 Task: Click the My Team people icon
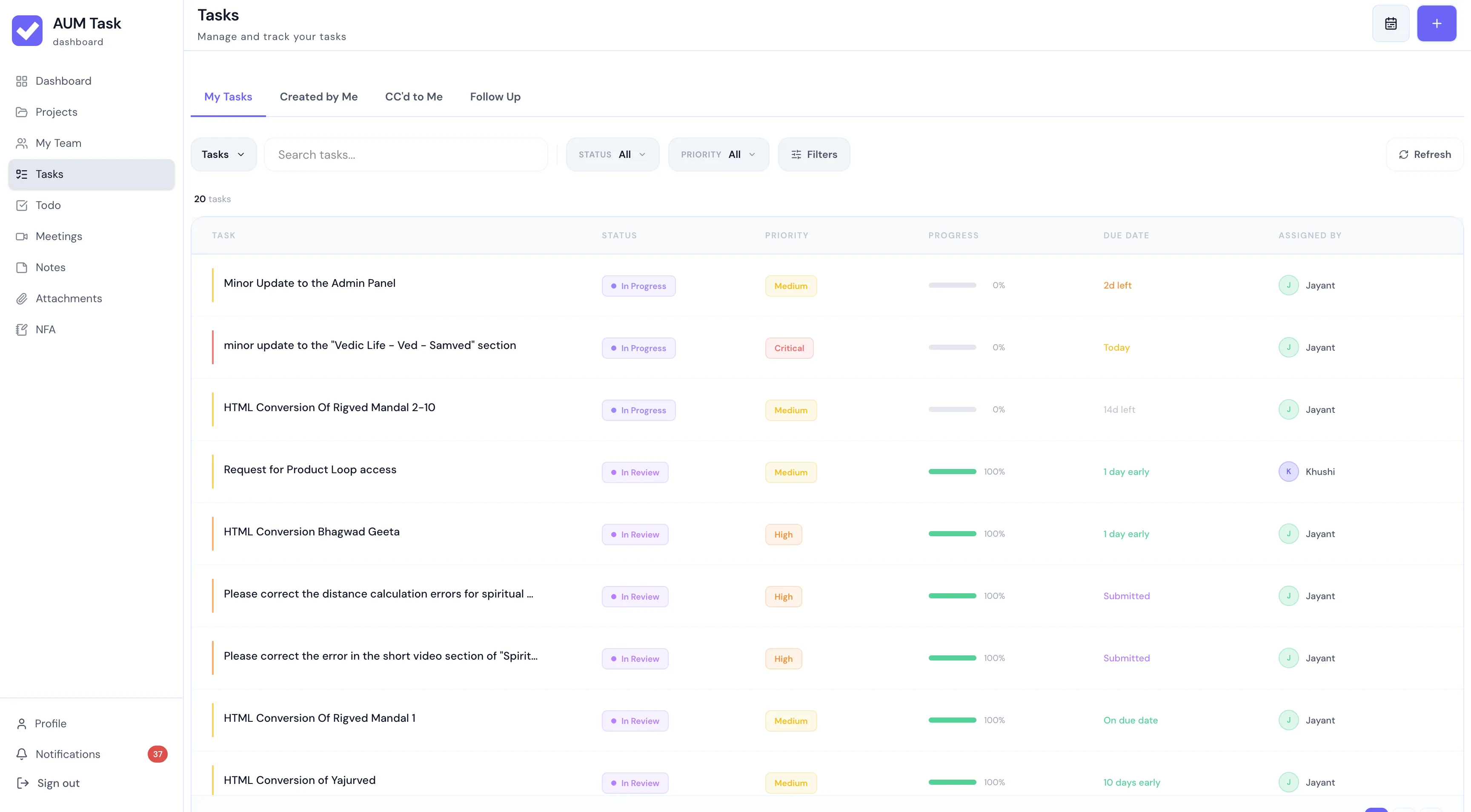click(x=22, y=143)
